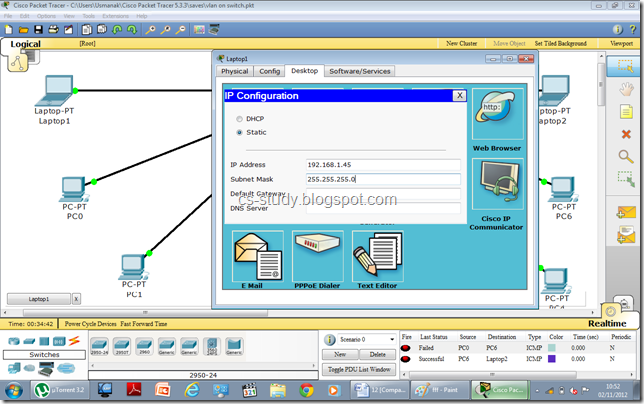Image resolution: width=644 pixels, height=404 pixels.
Task: Click the teal color swatch in Failed row
Action: tap(552, 348)
